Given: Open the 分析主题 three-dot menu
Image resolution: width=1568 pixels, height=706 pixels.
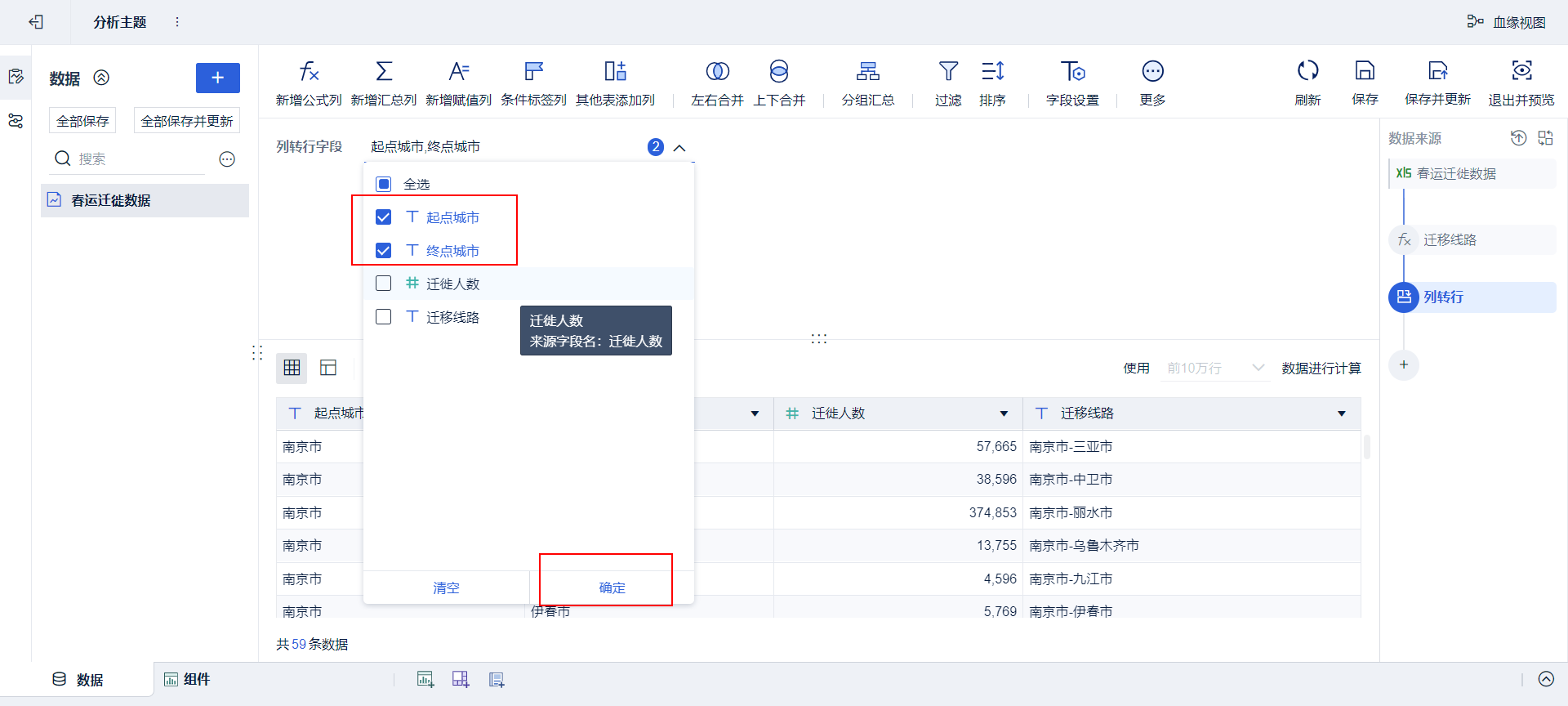Looking at the screenshot, I should coord(177,22).
